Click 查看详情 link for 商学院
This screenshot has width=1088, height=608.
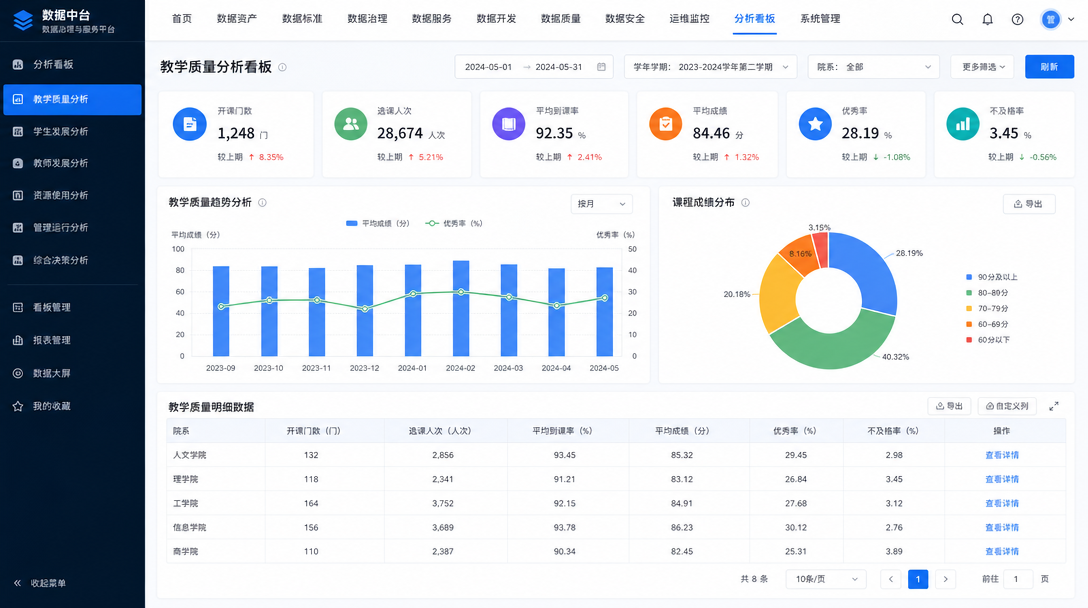[1002, 552]
